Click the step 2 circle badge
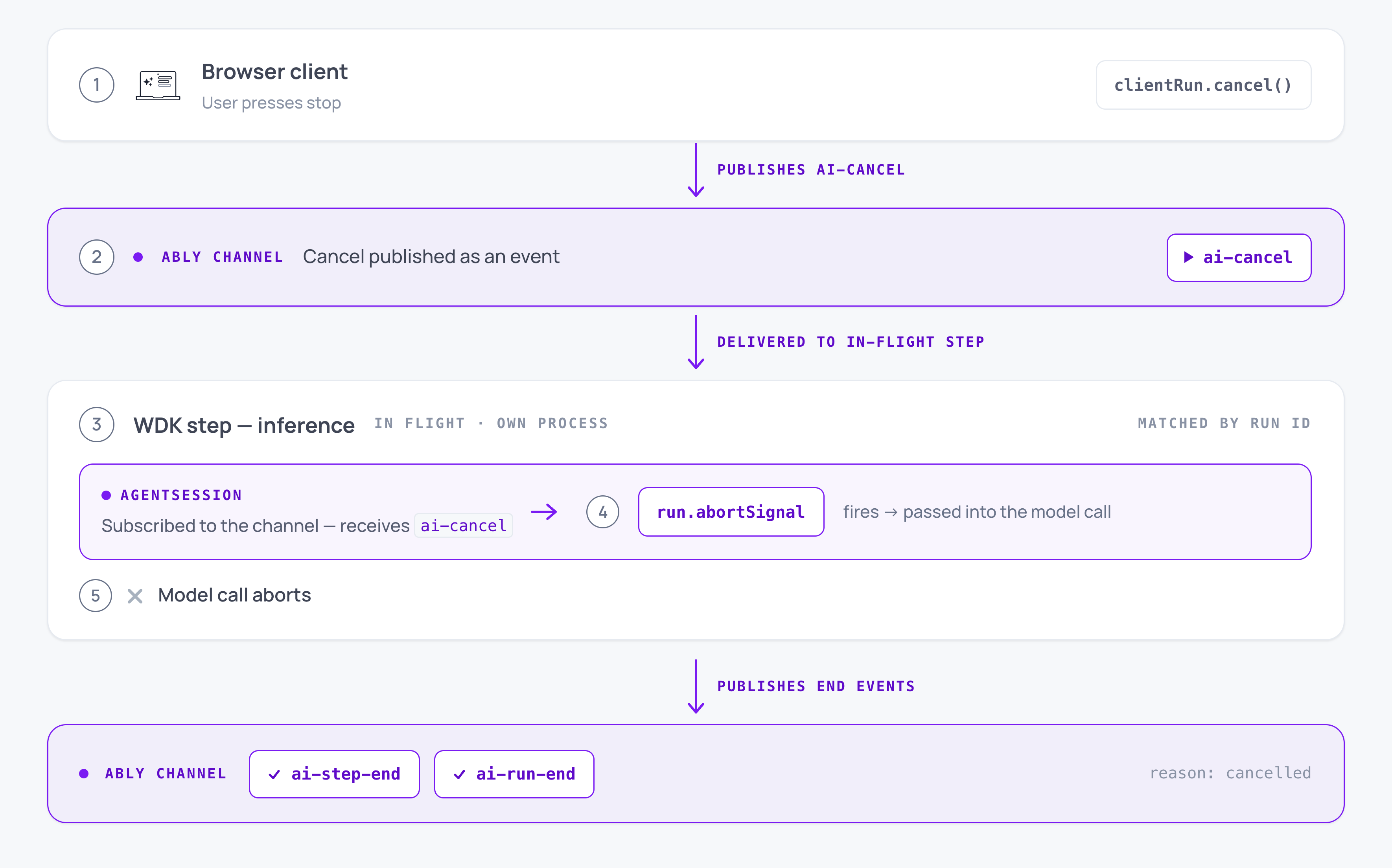 point(96,257)
